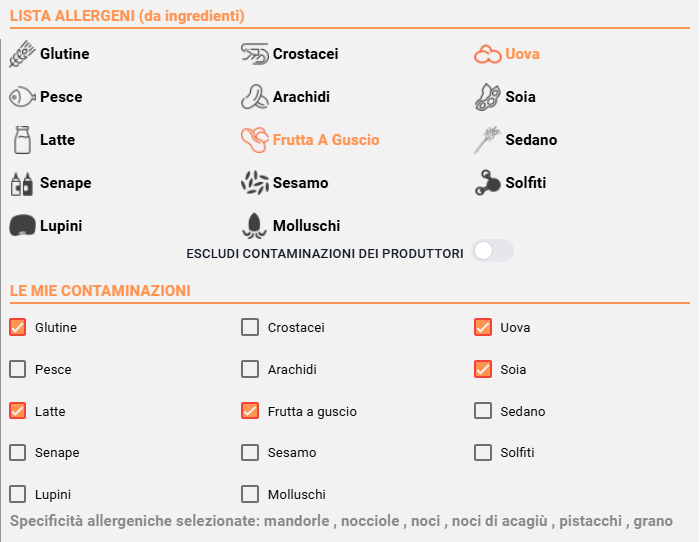Check the Crostacei contamination checkbox

pyautogui.click(x=250, y=327)
